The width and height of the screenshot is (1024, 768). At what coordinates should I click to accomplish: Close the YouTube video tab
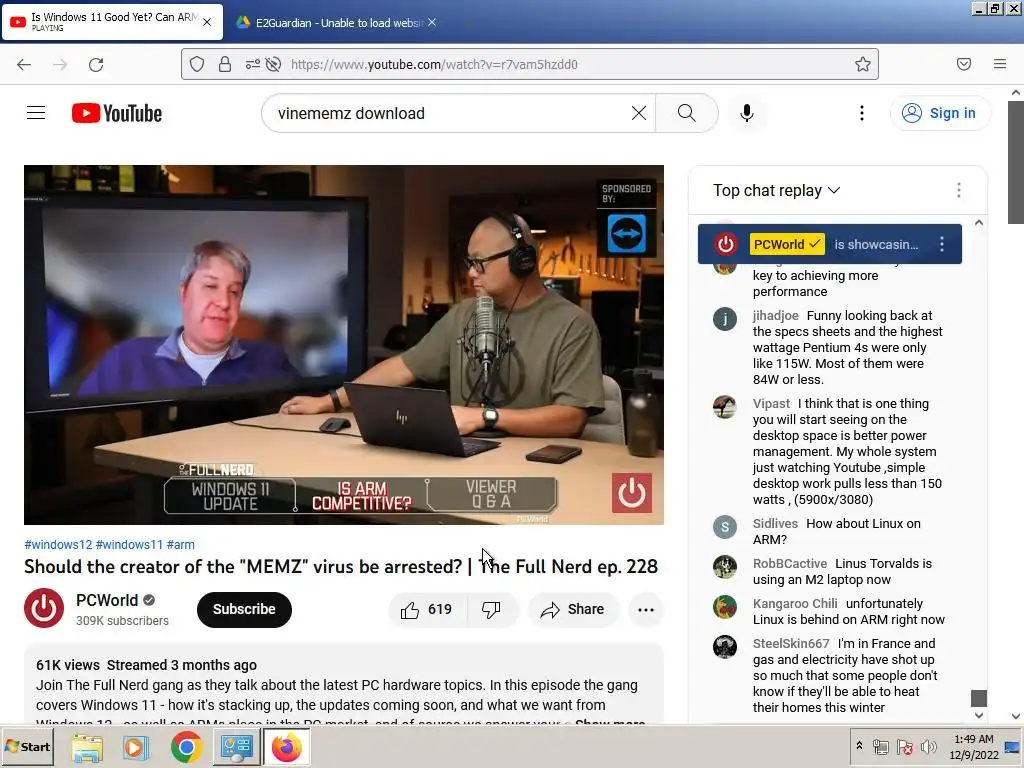207,22
